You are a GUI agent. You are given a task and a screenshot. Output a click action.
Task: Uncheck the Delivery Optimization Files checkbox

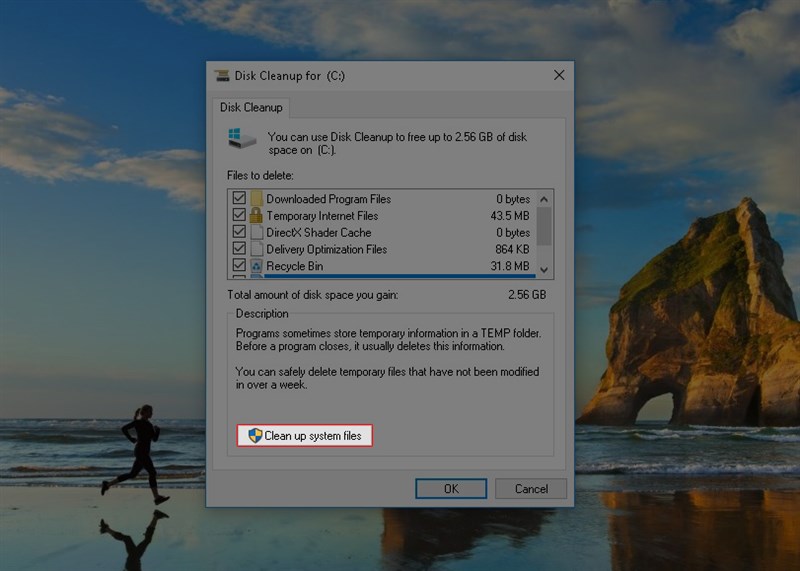click(x=239, y=249)
